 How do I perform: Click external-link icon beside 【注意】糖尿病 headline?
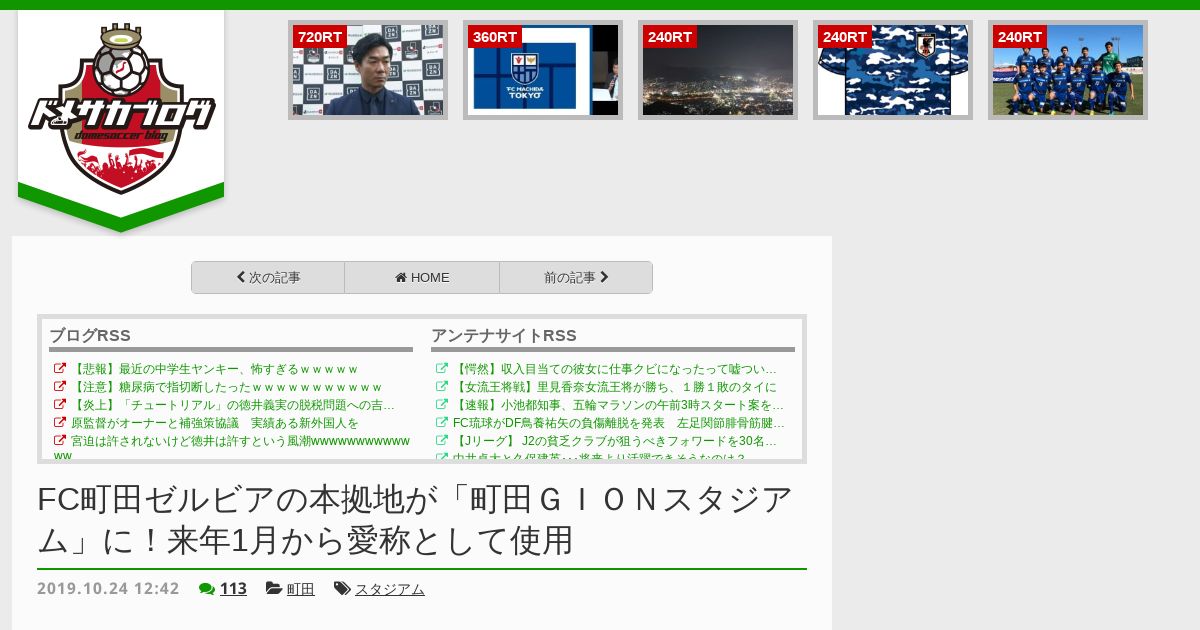pyautogui.click(x=60, y=387)
